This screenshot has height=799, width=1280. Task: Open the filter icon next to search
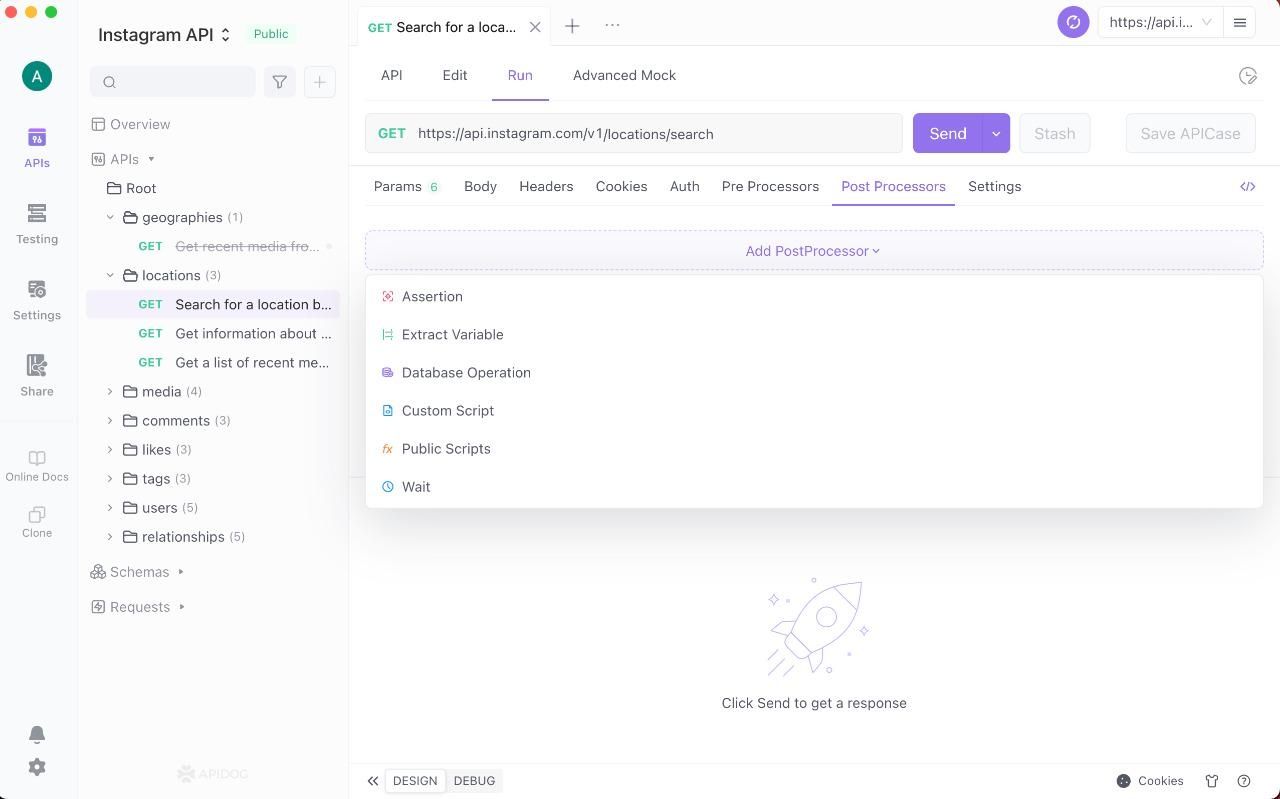tap(280, 82)
